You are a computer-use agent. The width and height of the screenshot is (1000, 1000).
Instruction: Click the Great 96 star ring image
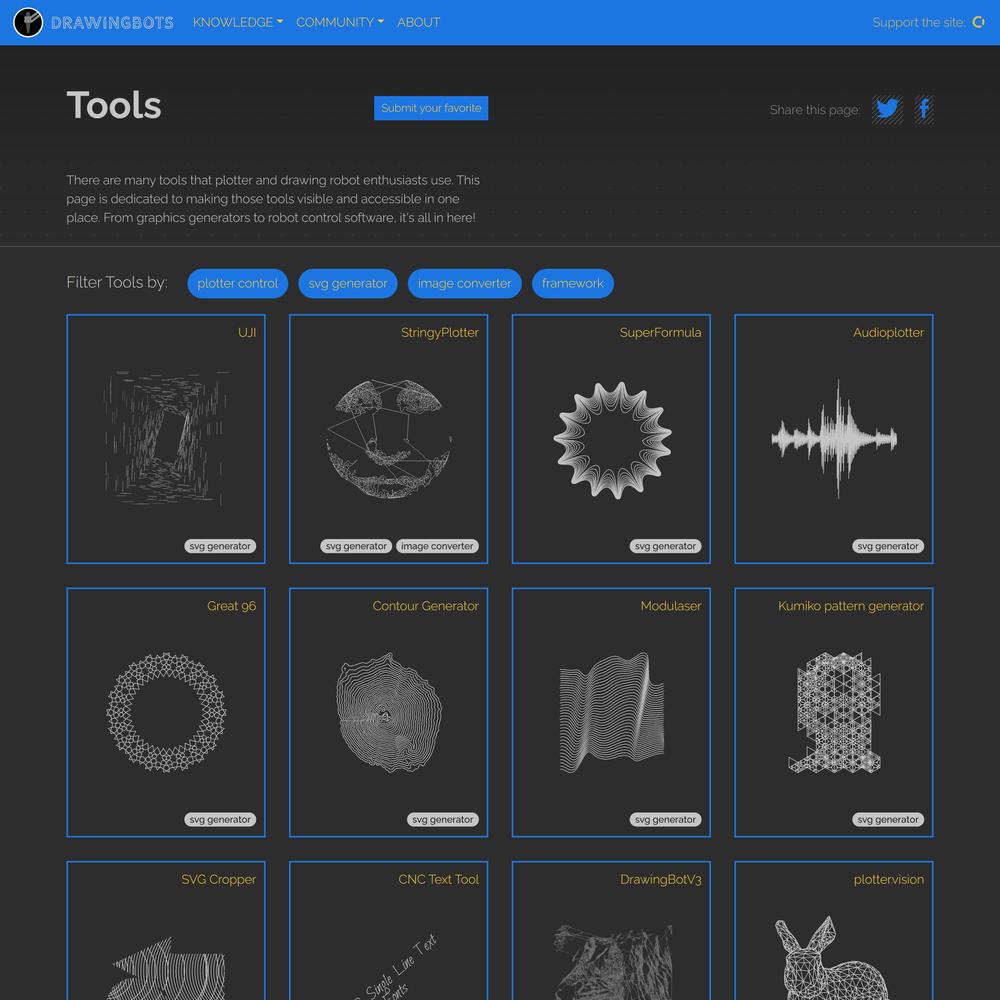(166, 712)
